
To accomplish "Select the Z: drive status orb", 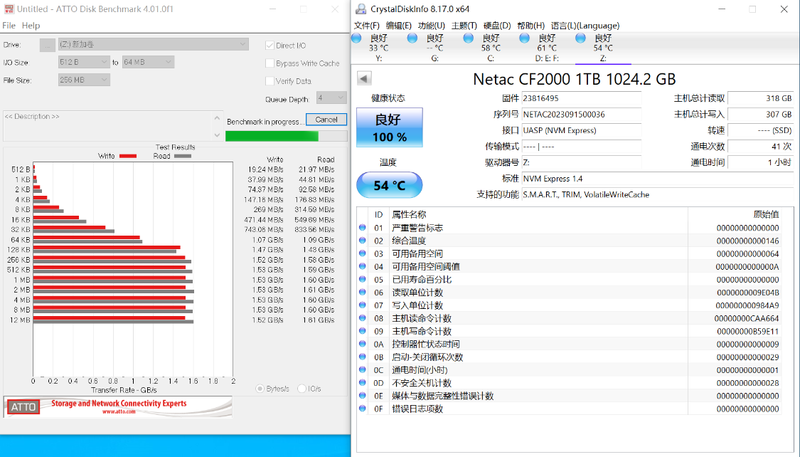I will [x=581, y=38].
